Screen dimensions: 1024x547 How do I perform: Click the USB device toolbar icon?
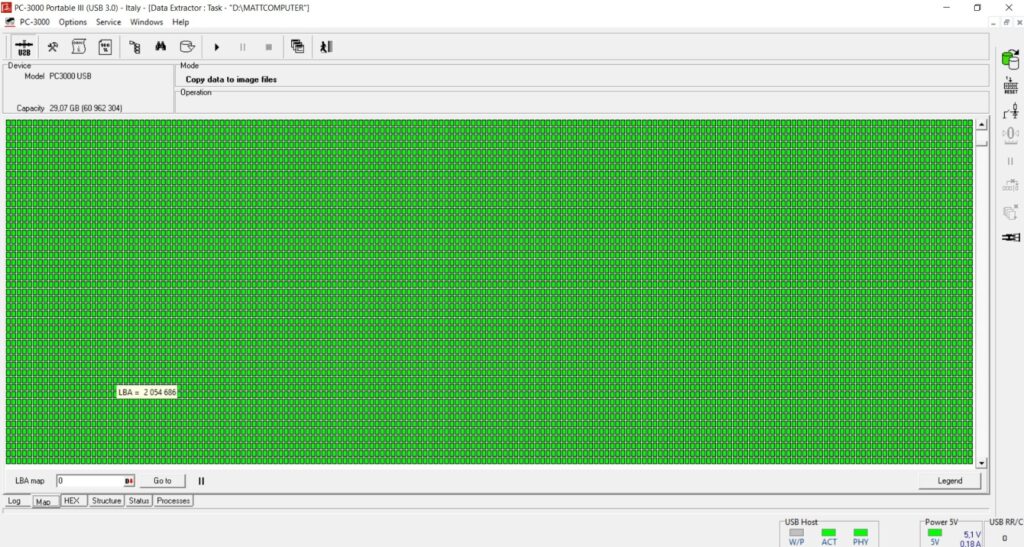(x=24, y=47)
